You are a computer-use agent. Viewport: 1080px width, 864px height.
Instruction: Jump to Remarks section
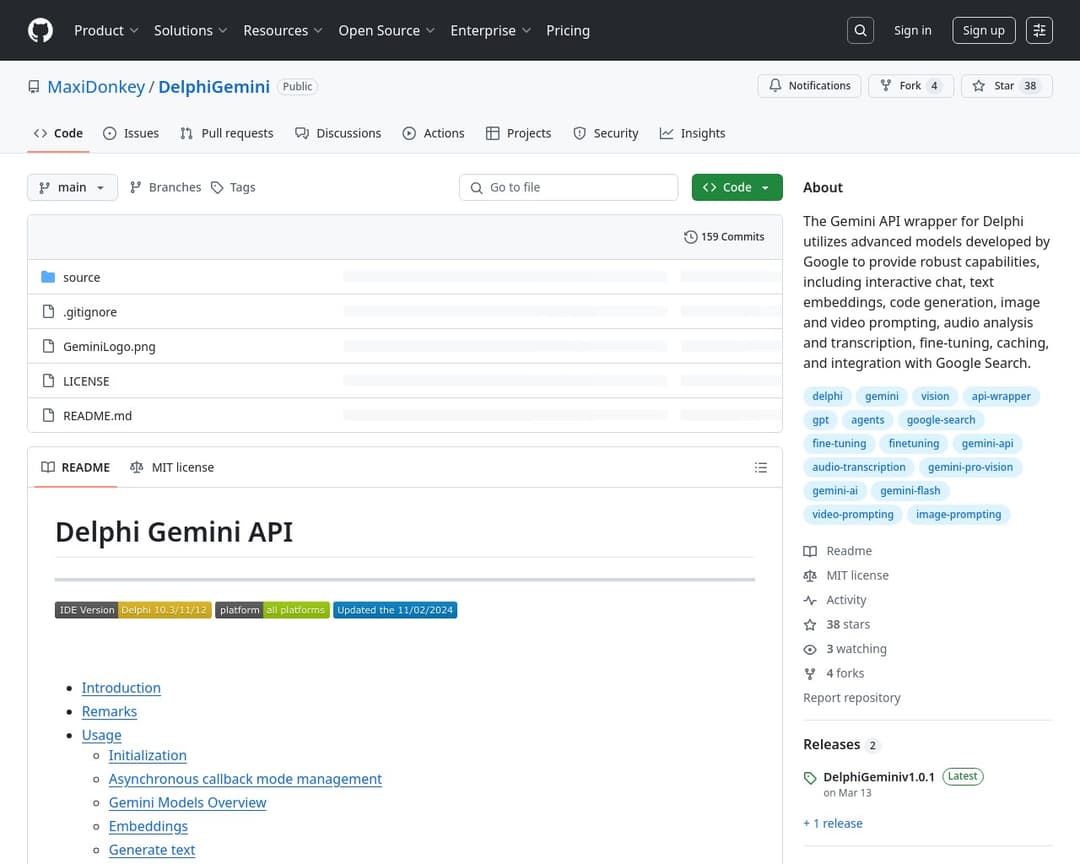pyautogui.click(x=109, y=711)
